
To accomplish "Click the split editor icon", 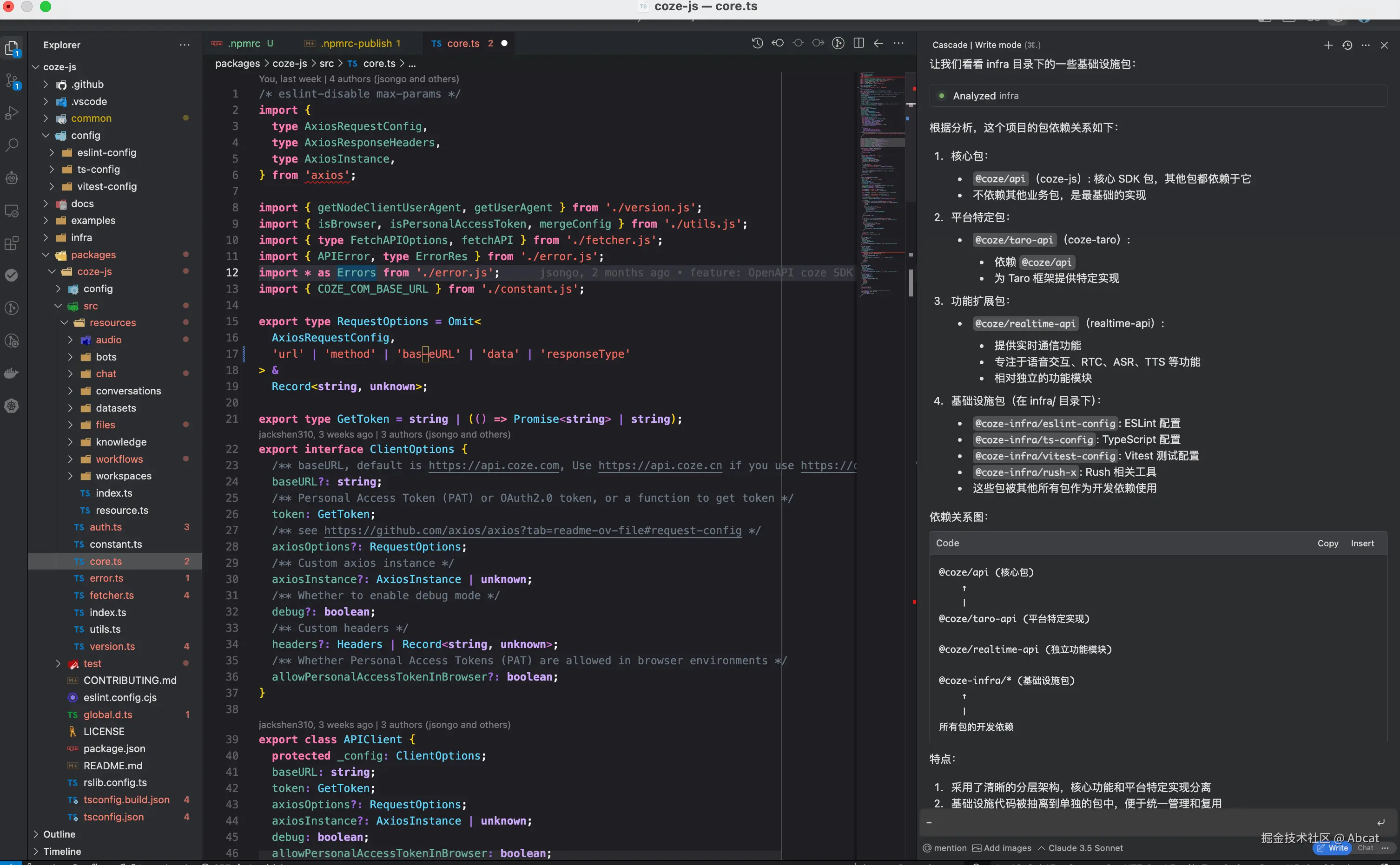I will point(858,44).
